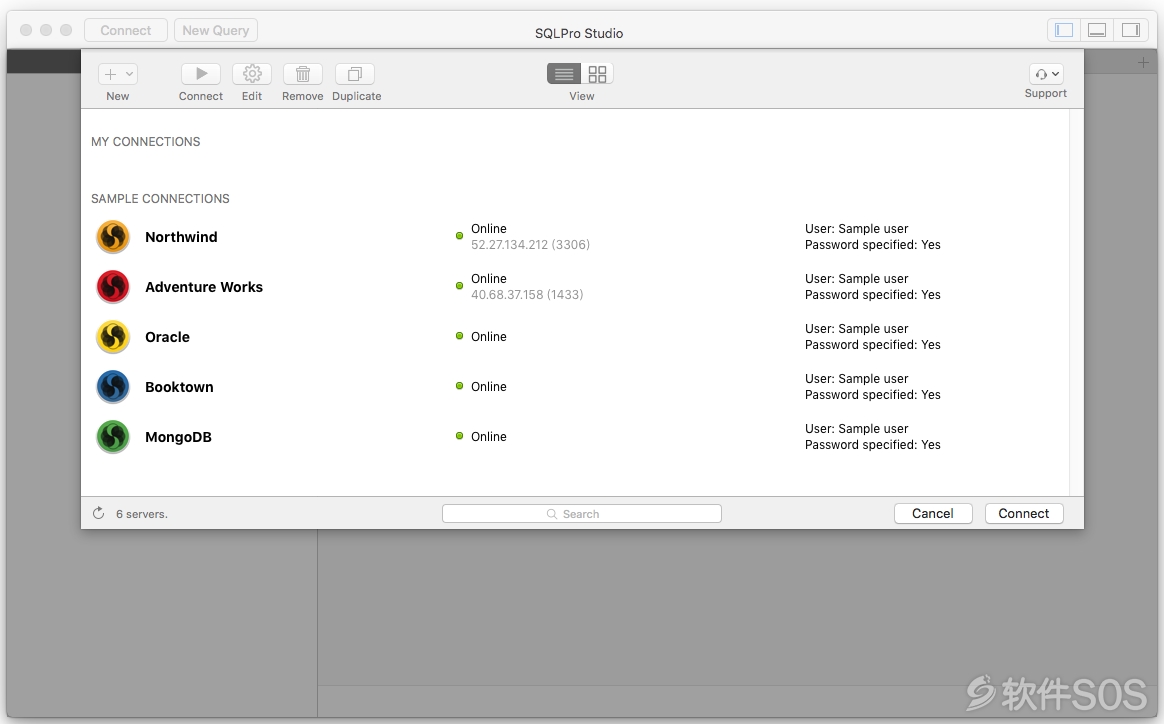Toggle the right sidebar panel icon
Image resolution: width=1164 pixels, height=724 pixels.
[1131, 30]
